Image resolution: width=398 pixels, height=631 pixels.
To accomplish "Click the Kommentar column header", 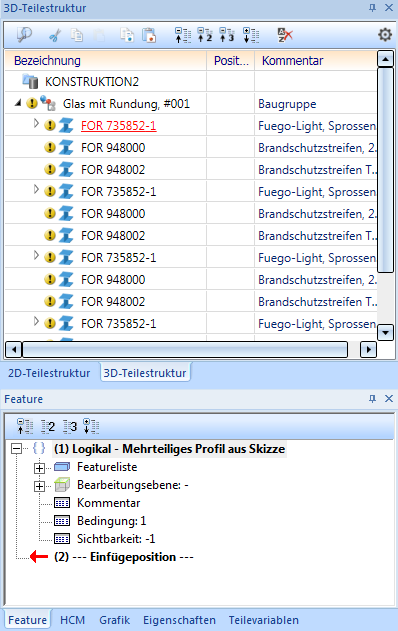I will (316, 60).
